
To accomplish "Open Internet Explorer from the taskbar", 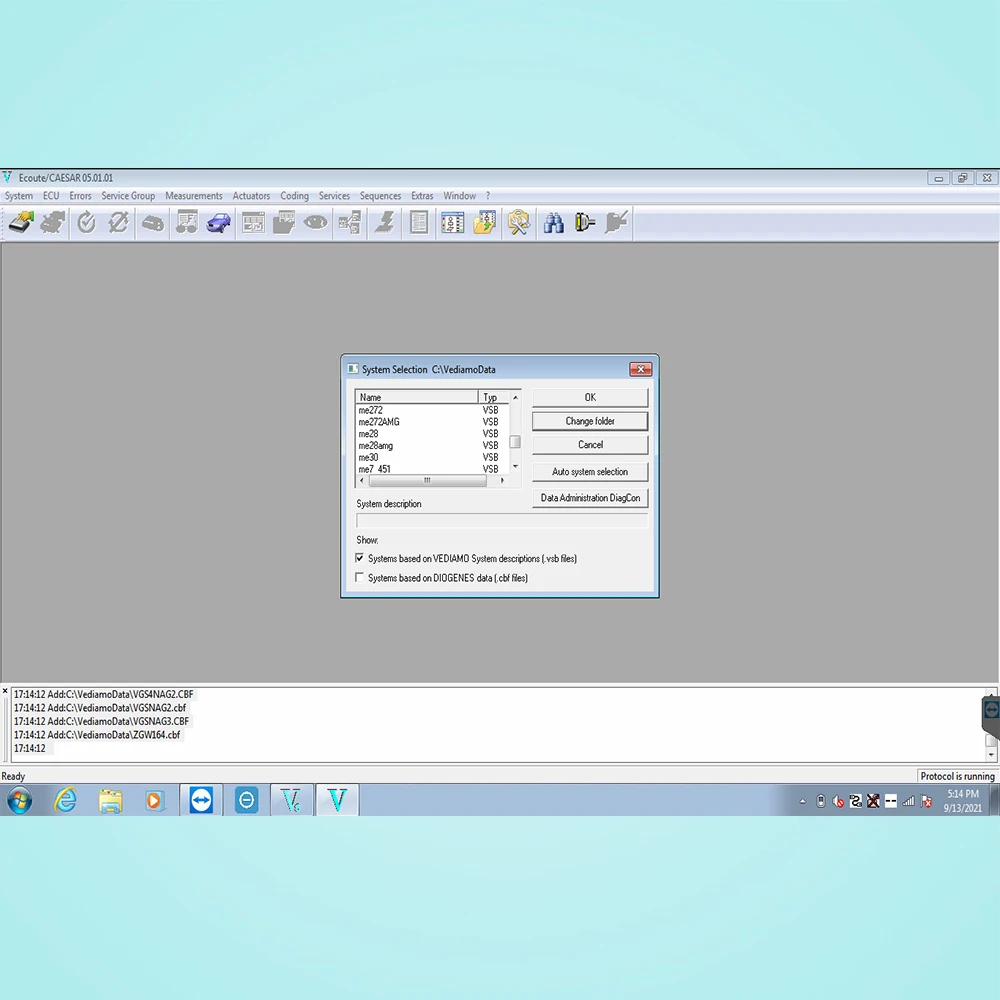I will 65,800.
